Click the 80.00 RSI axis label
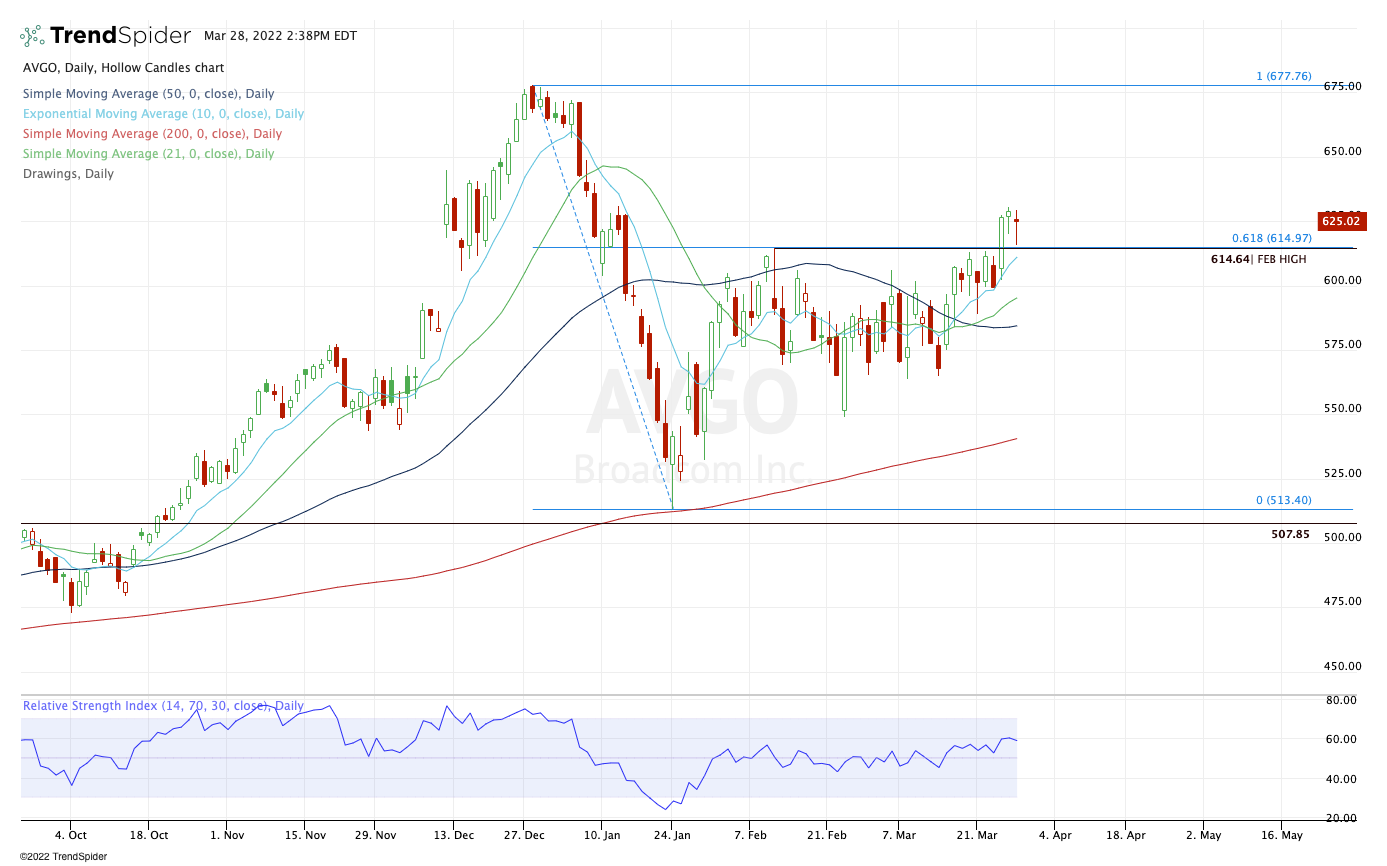This screenshot has width=1387, height=866. [1341, 700]
